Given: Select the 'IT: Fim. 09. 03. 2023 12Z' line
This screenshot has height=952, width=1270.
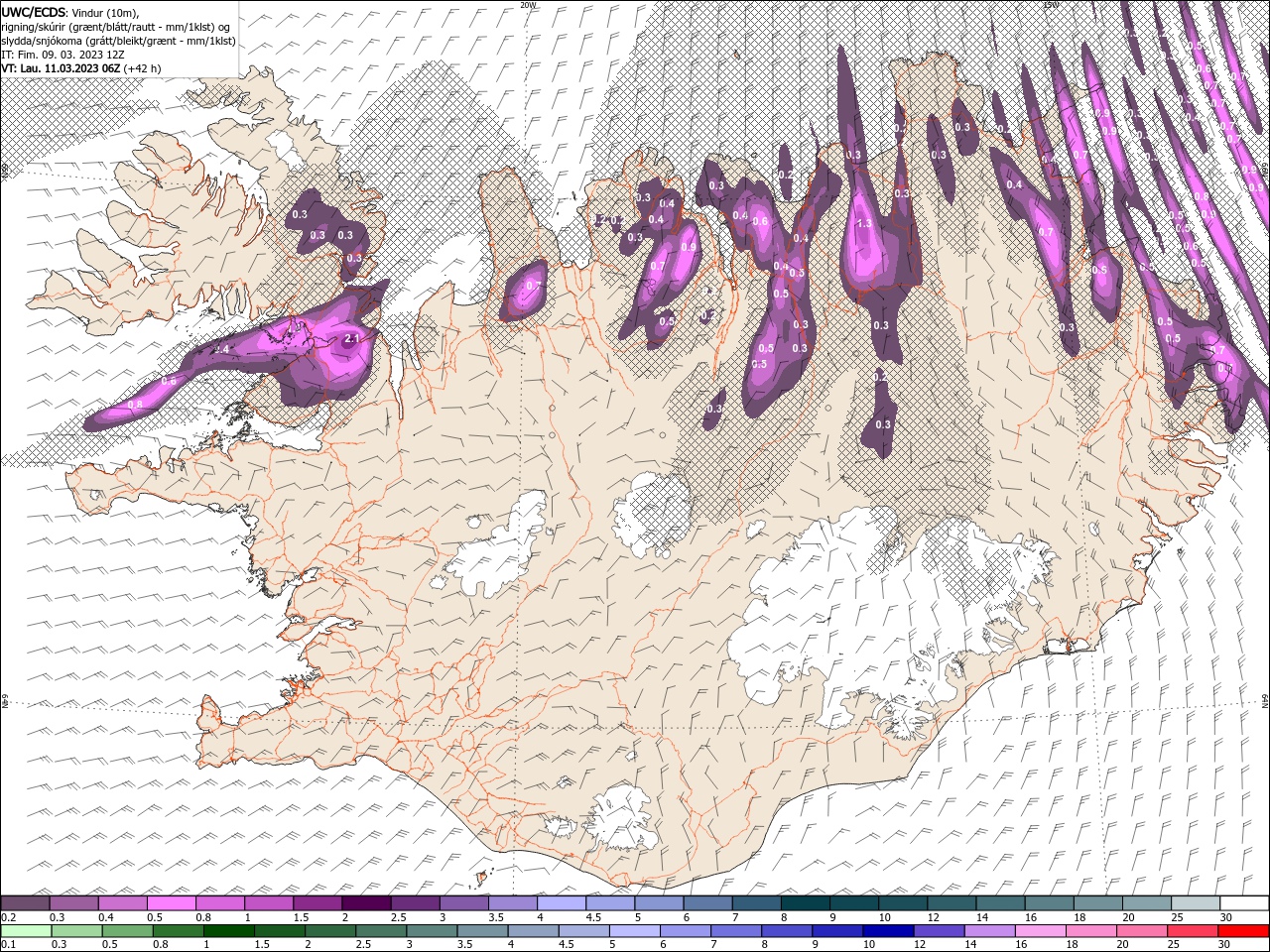Looking at the screenshot, I should (x=64, y=55).
